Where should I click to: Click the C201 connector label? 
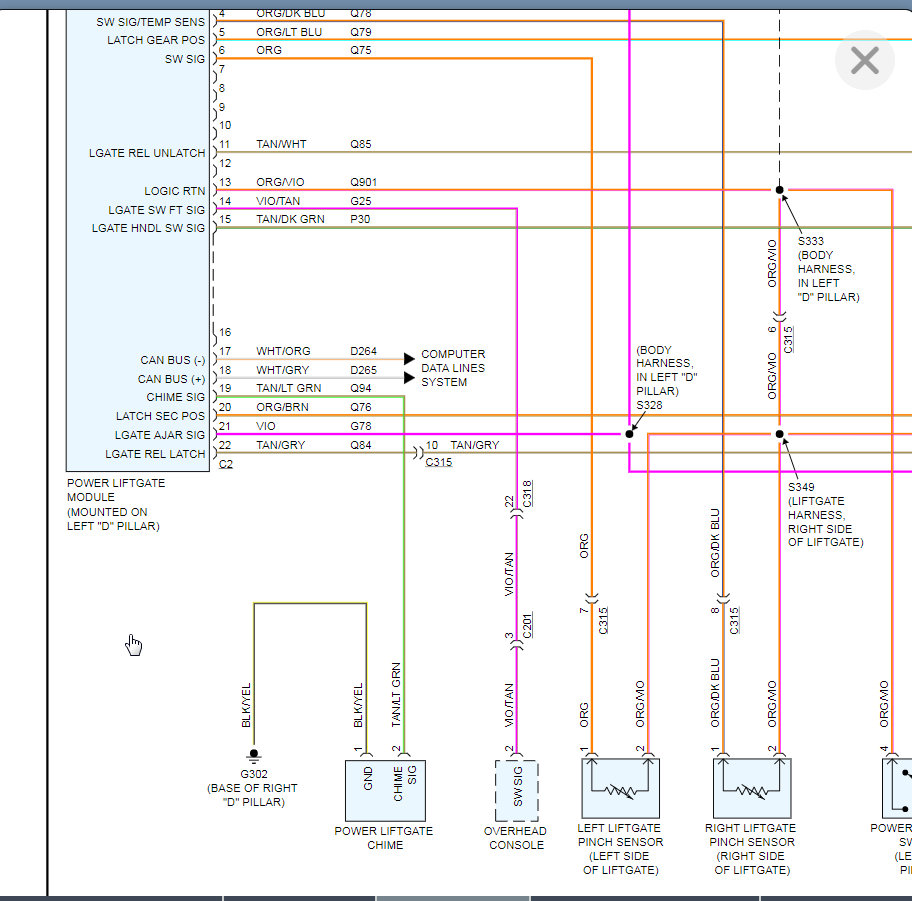pyautogui.click(x=527, y=626)
